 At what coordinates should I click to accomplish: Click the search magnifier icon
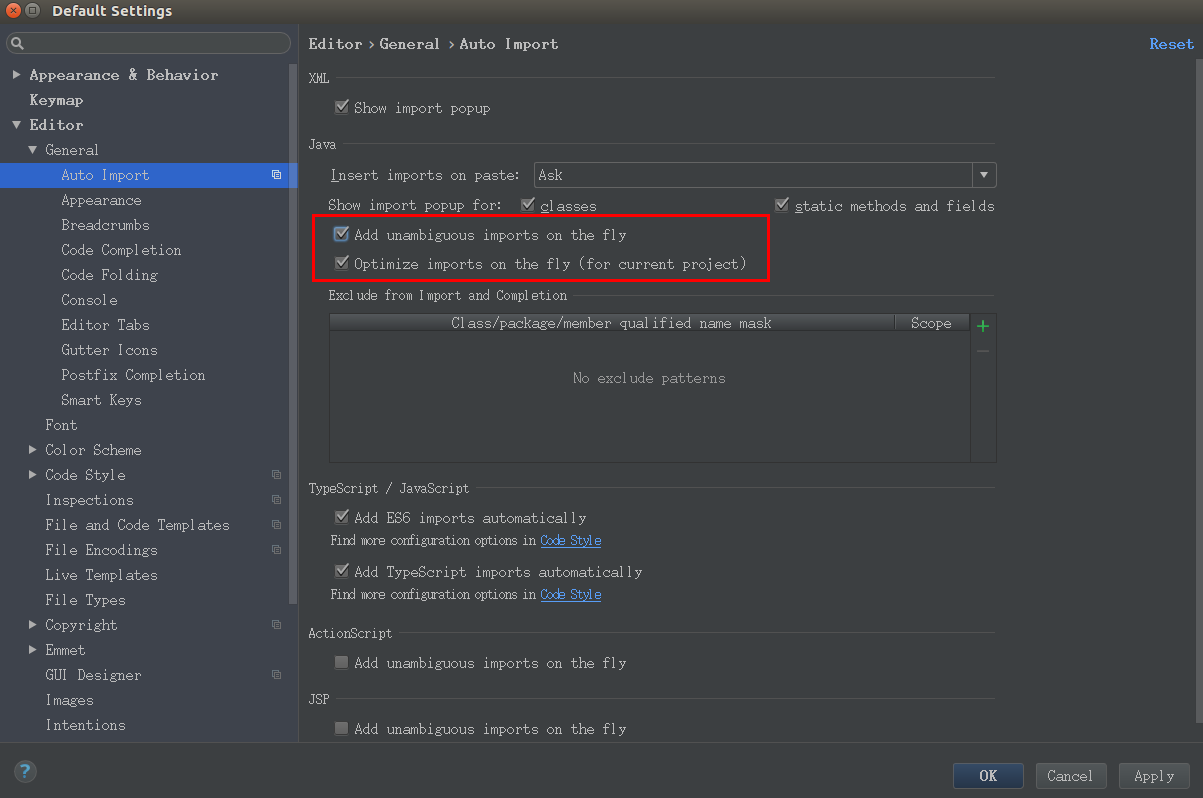click(18, 44)
